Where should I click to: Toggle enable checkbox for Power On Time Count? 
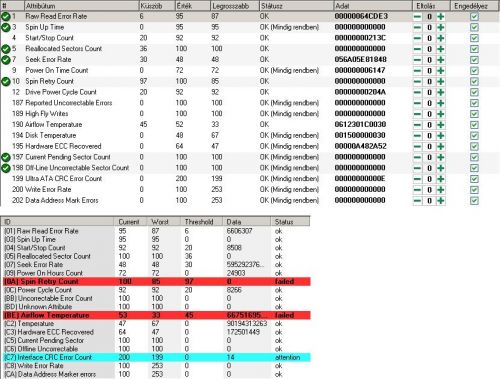coord(474,71)
